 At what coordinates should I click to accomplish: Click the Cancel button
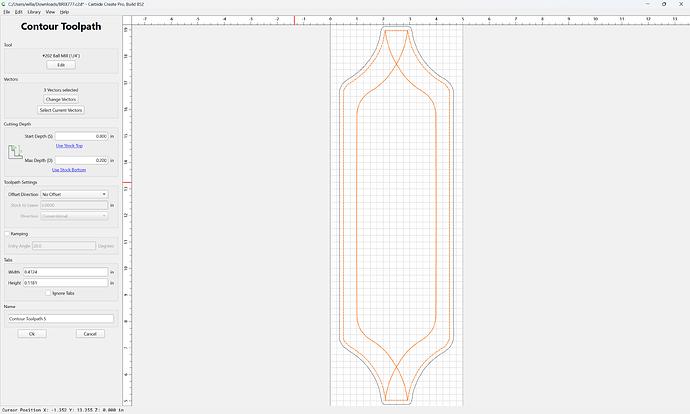point(90,334)
